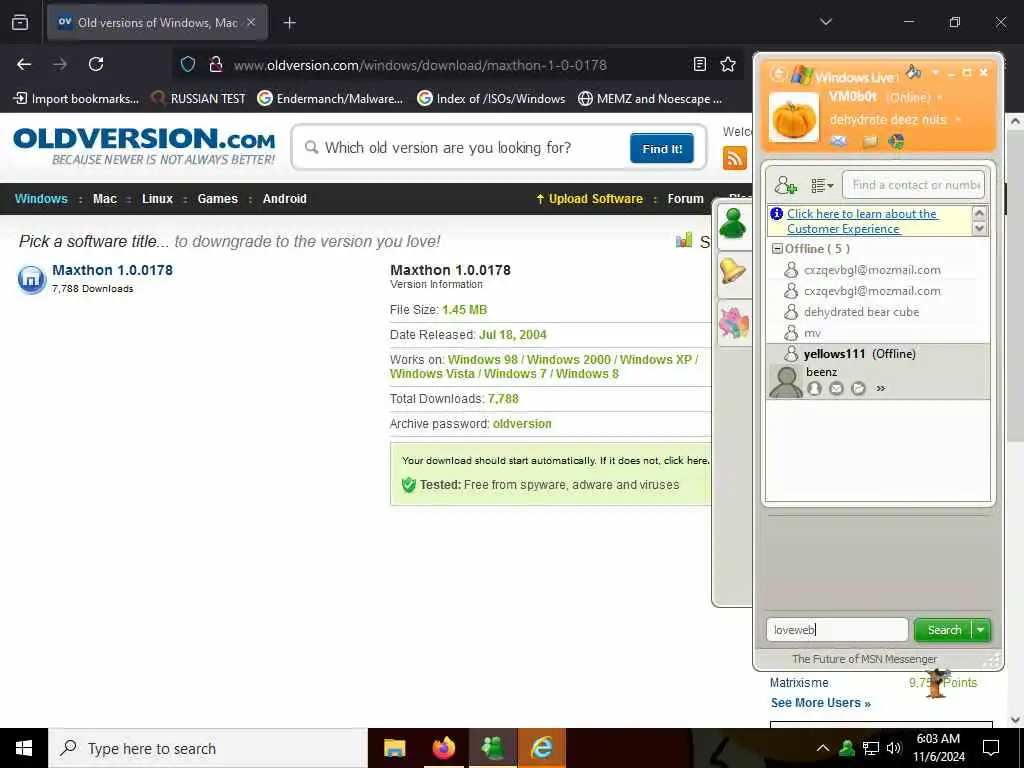Click the MSN Today globe icon

tap(897, 141)
